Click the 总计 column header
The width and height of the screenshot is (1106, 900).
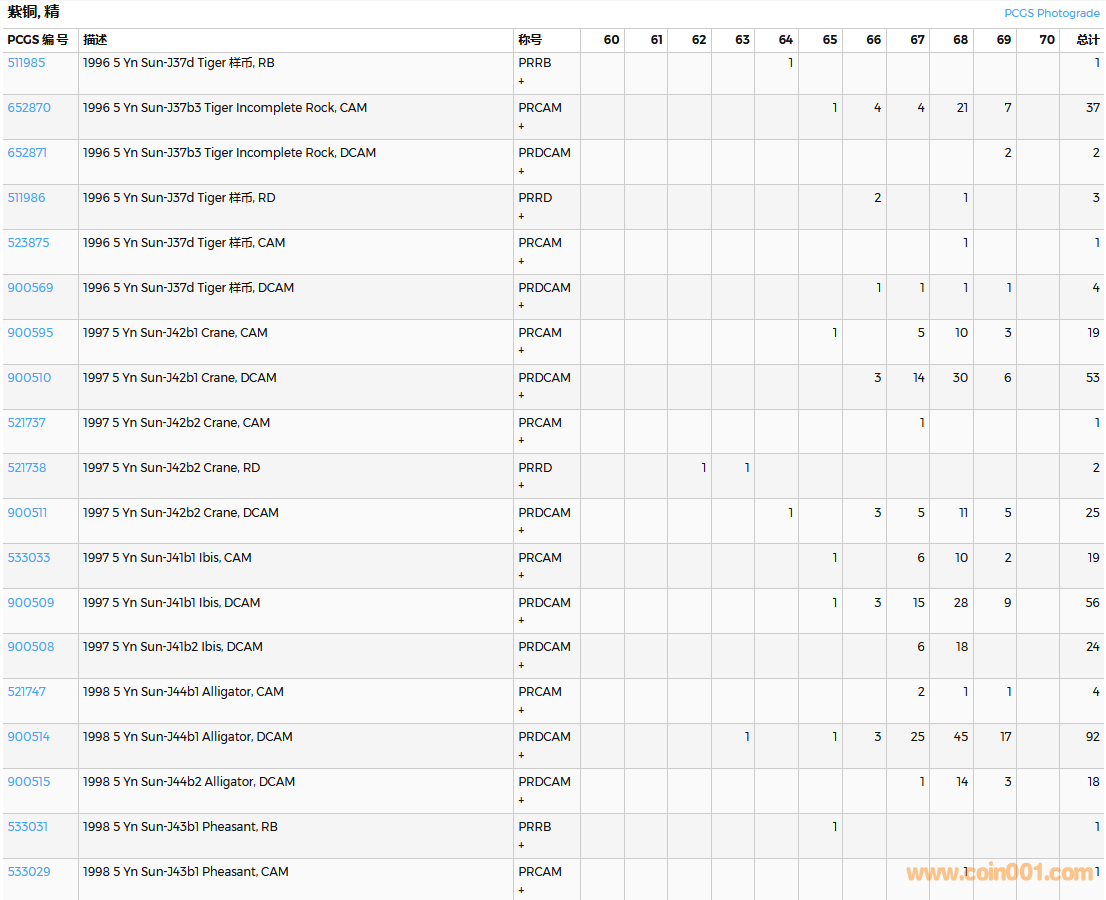[1087, 40]
